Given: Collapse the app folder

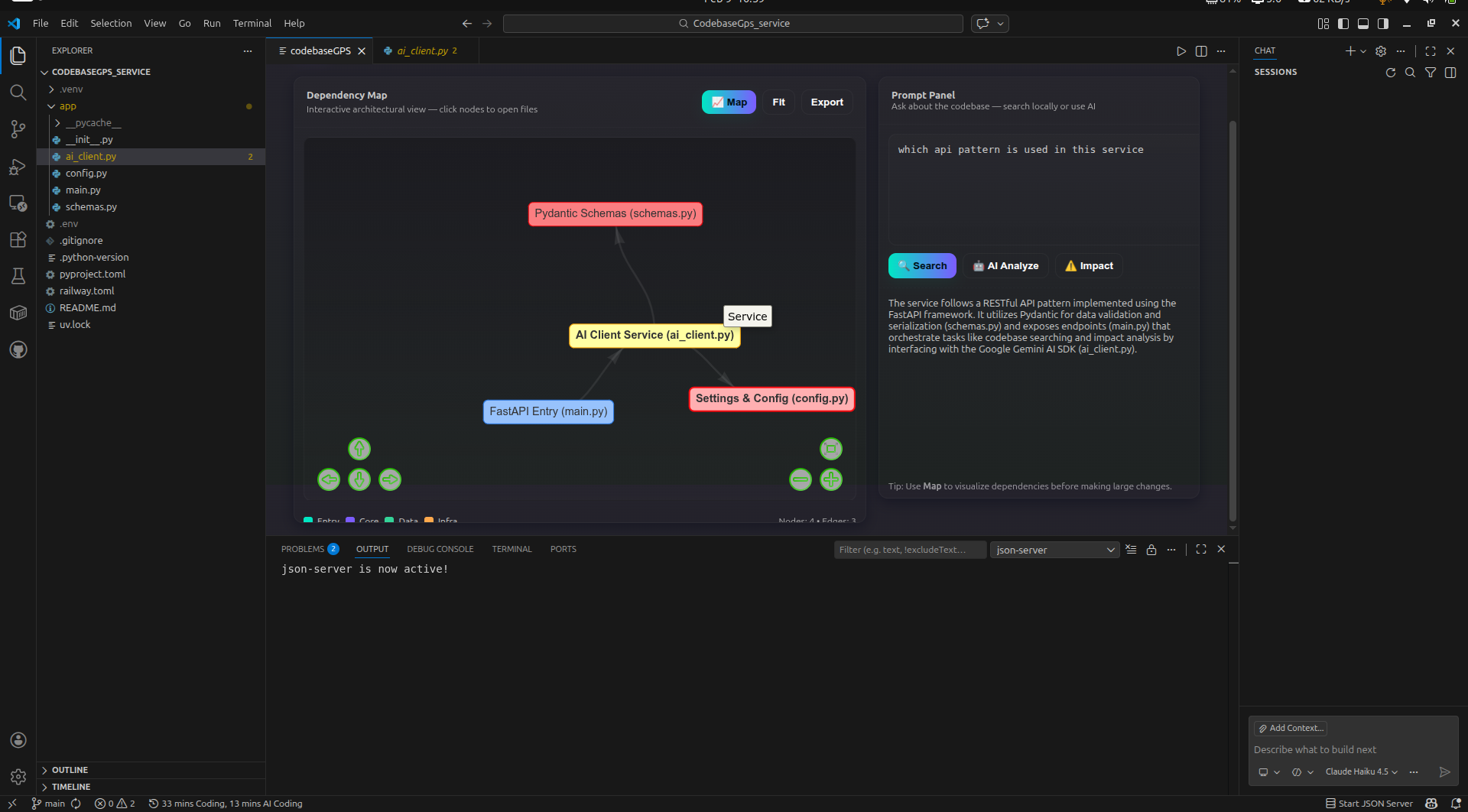Looking at the screenshot, I should coord(51,106).
